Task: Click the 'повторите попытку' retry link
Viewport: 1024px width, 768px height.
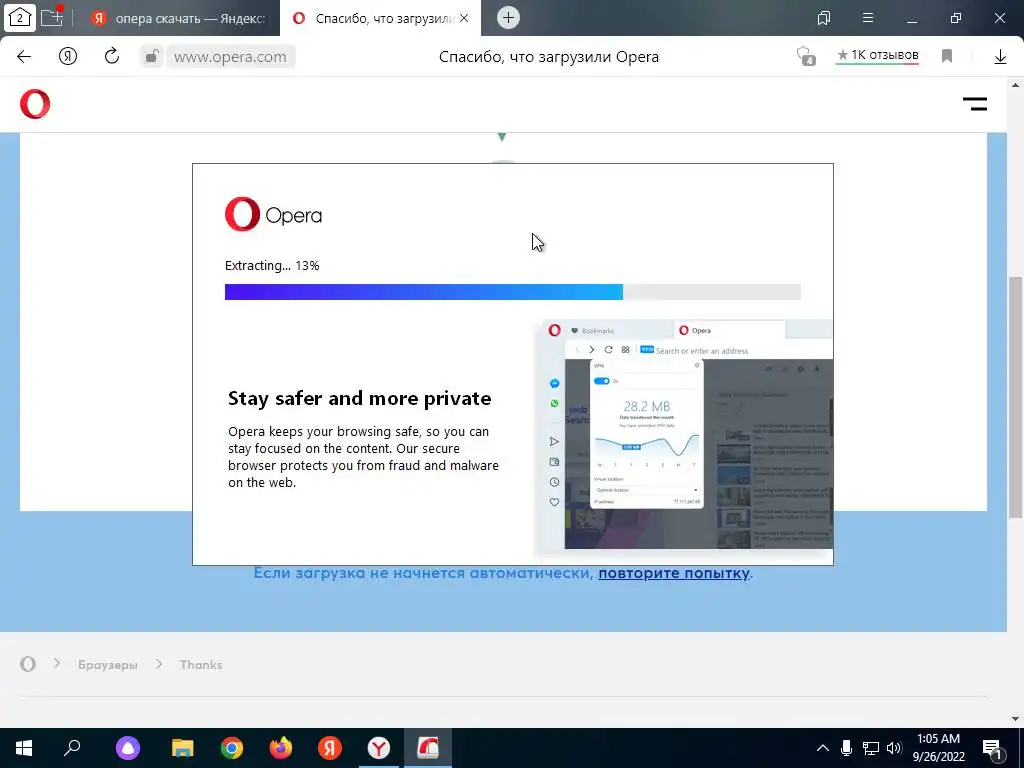Action: [674, 573]
